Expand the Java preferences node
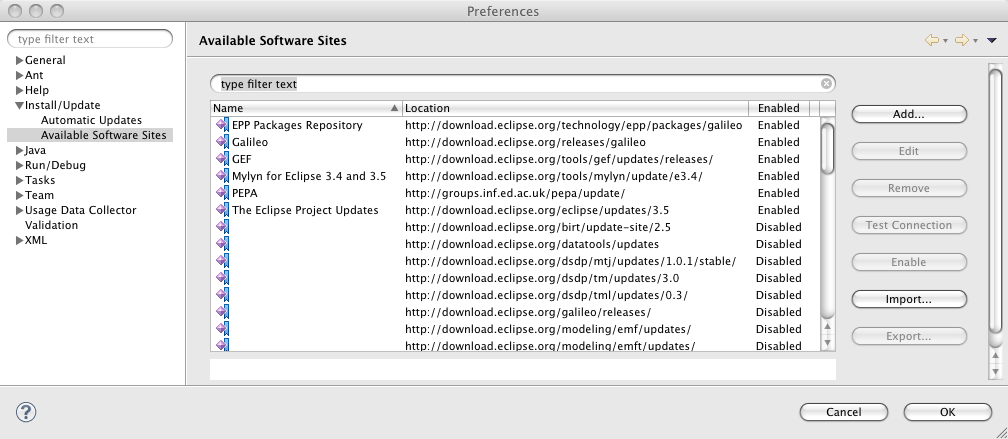1008x439 pixels. [19, 150]
